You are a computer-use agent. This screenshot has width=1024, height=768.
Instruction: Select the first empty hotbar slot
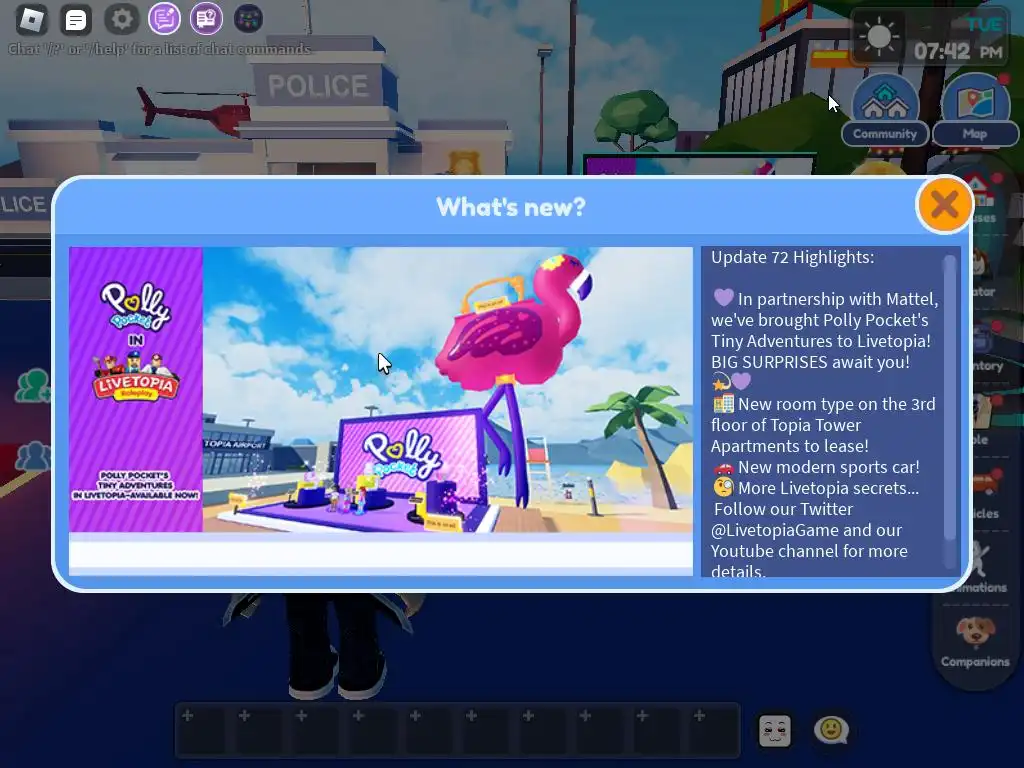(202, 729)
